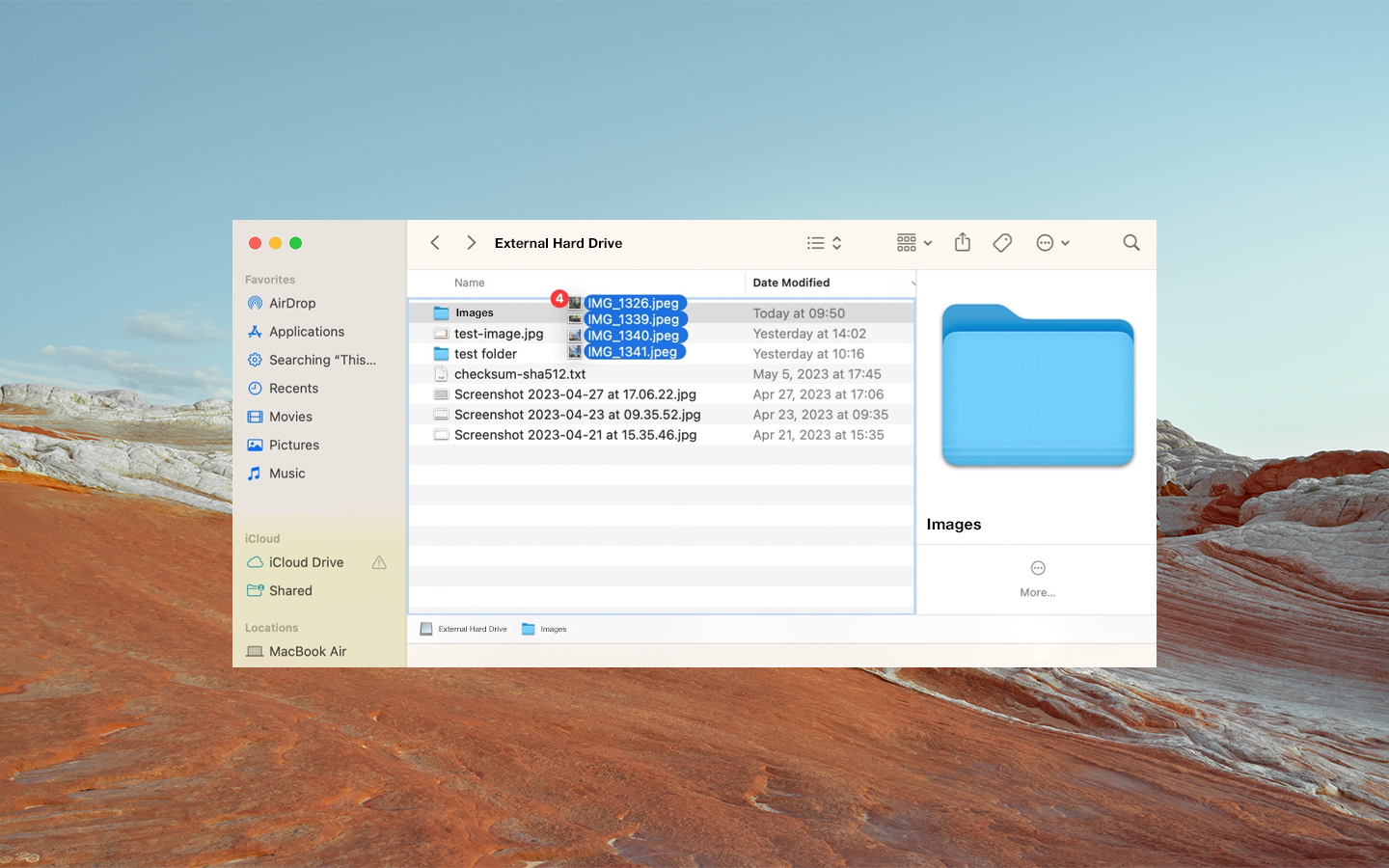Go to Recents in sidebar

pos(293,389)
